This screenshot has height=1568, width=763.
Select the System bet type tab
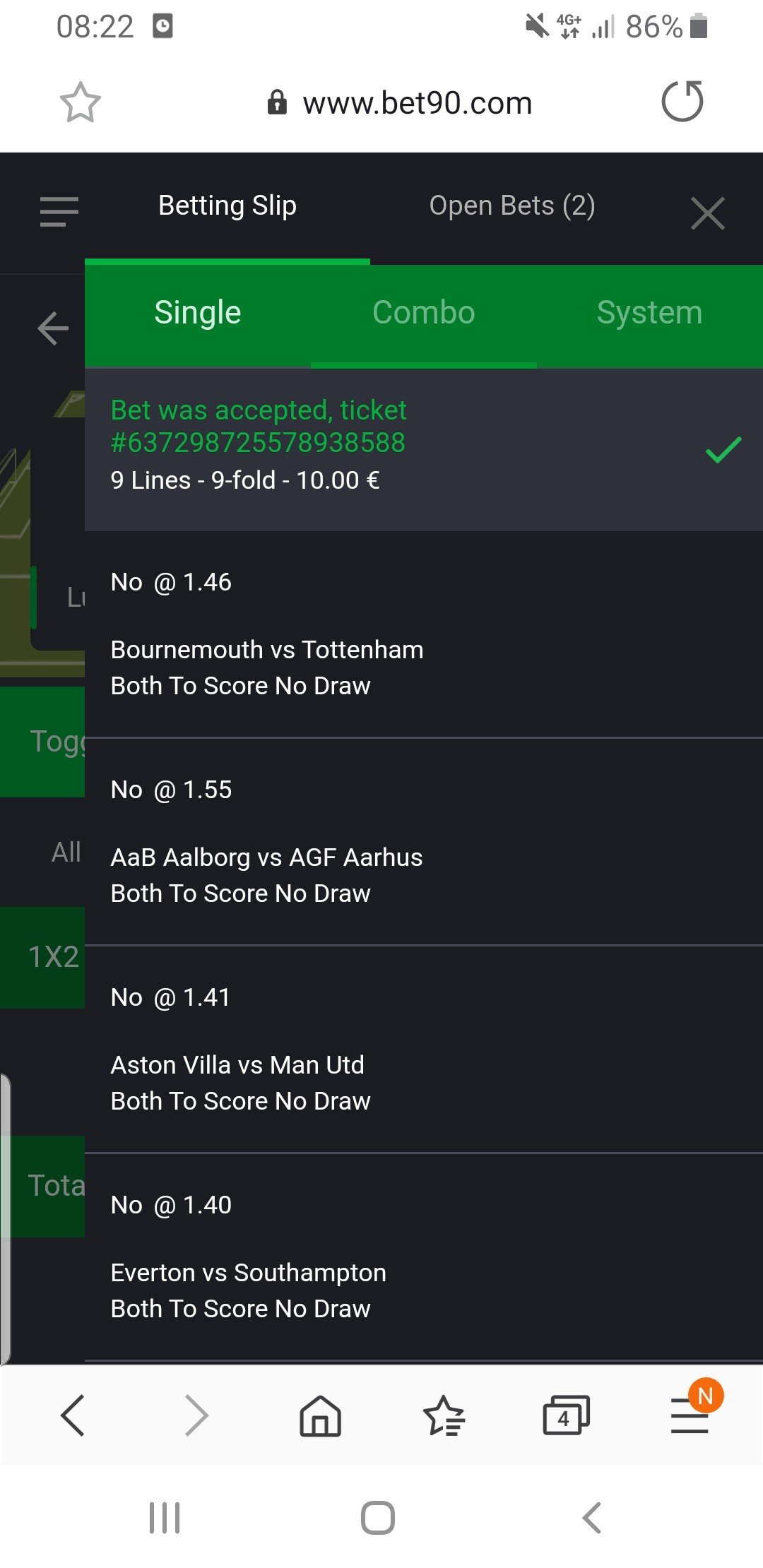649,313
